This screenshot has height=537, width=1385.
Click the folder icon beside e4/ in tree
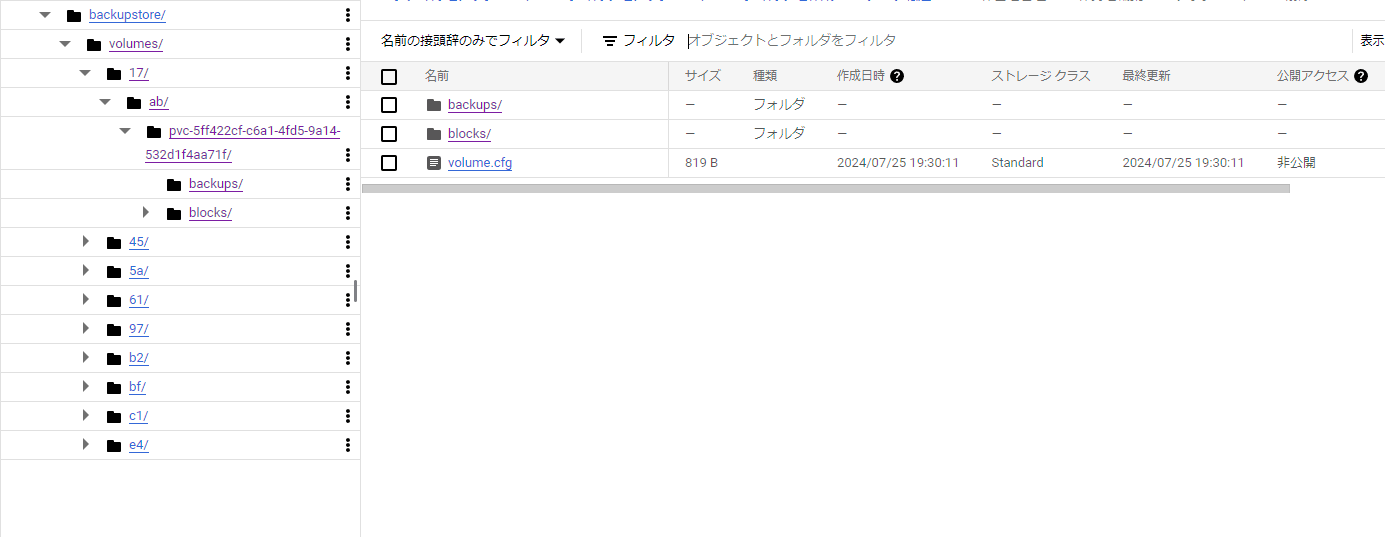point(114,445)
